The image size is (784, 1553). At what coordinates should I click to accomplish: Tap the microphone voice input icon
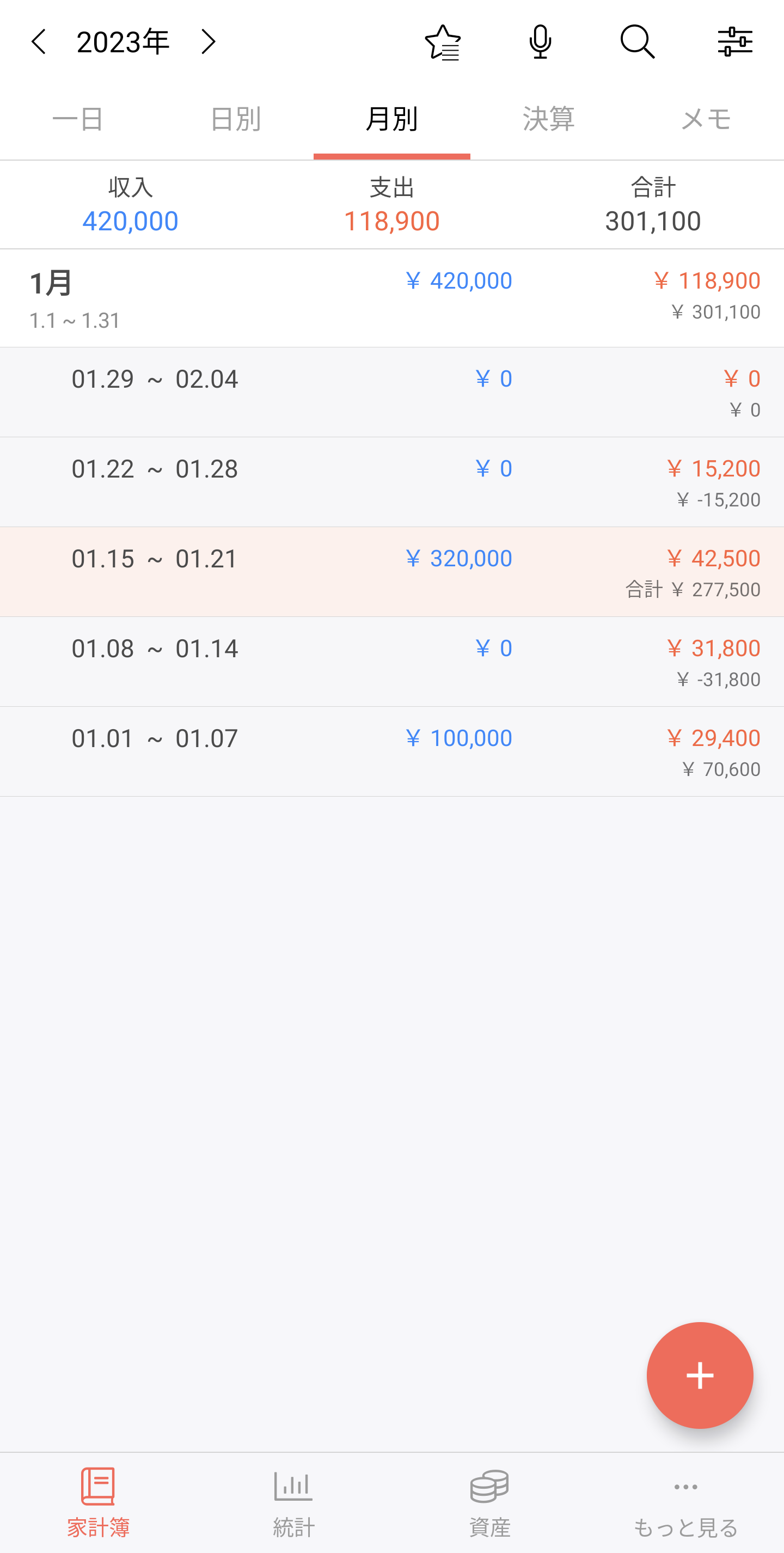541,42
